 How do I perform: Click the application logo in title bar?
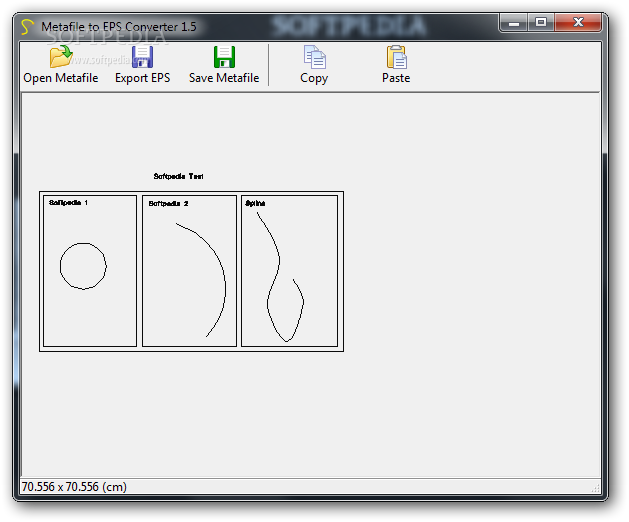coord(27,26)
